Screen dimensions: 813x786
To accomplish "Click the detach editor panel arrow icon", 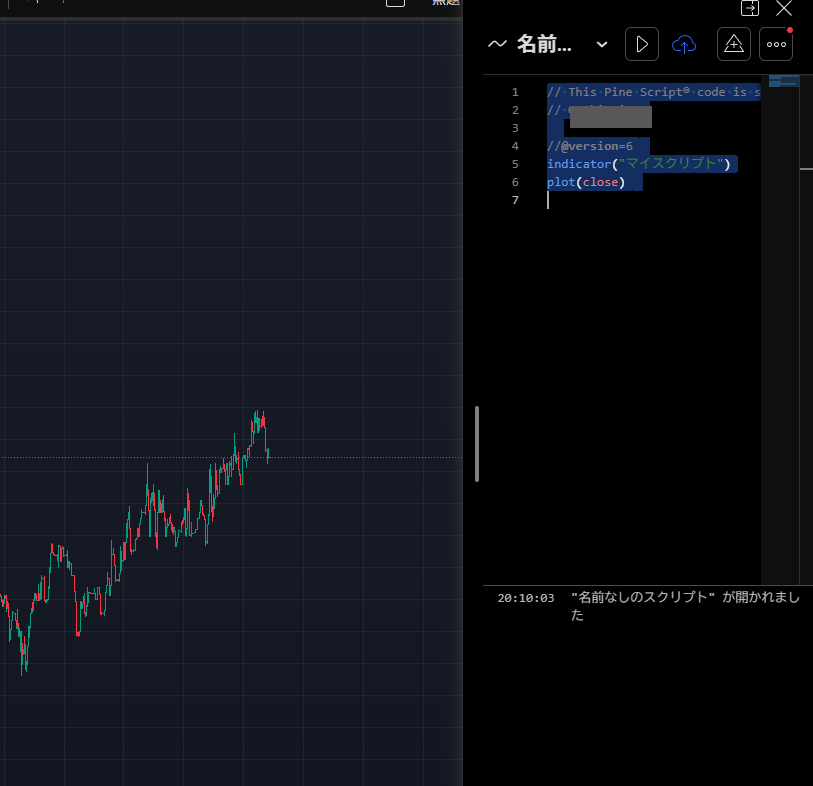I will click(x=749, y=8).
